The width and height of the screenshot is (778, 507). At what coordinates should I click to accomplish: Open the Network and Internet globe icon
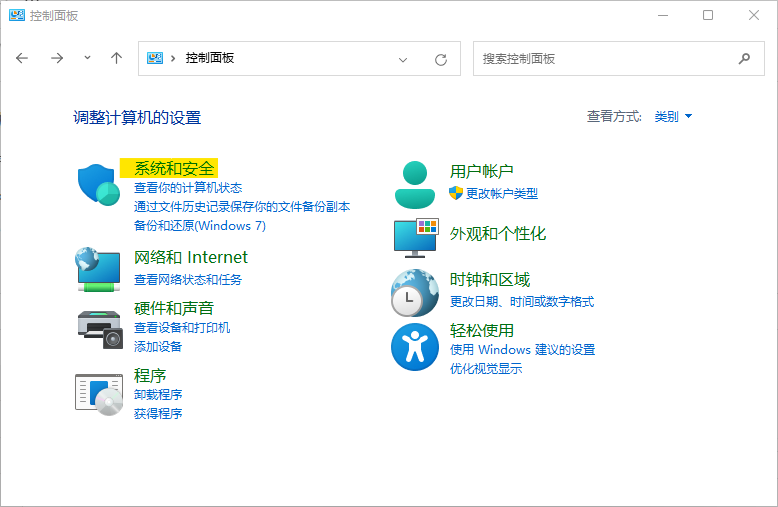(x=98, y=268)
